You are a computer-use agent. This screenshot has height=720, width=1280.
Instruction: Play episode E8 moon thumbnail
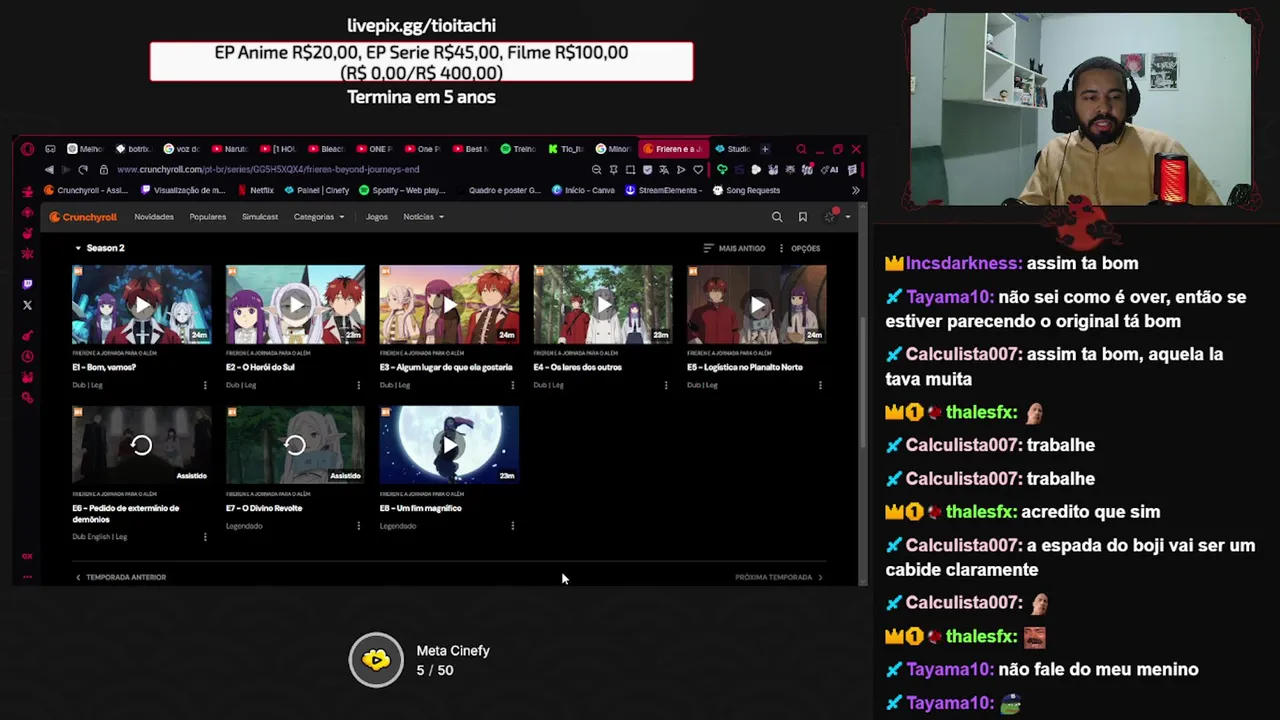tap(449, 445)
